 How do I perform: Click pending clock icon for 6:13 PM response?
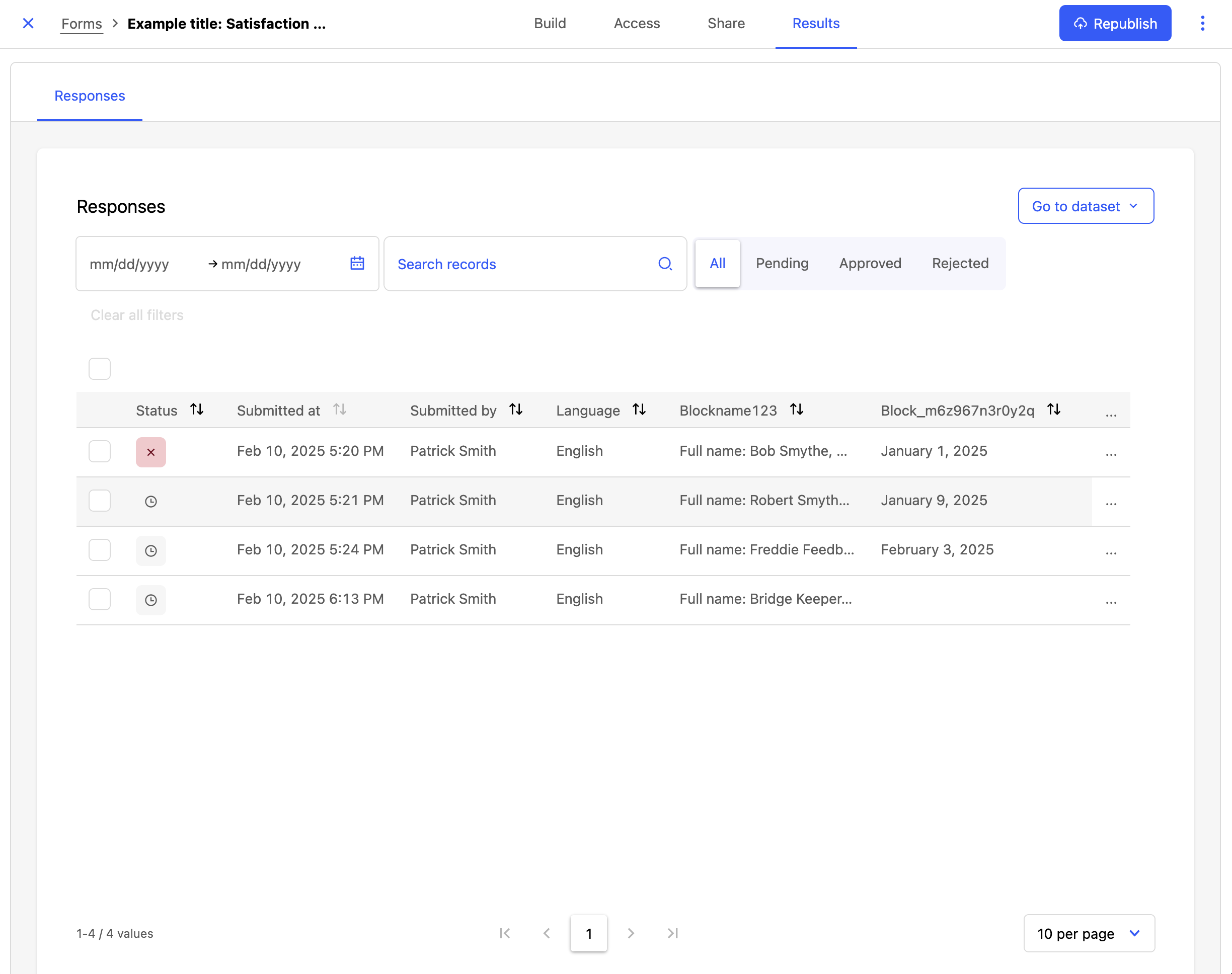point(150,600)
